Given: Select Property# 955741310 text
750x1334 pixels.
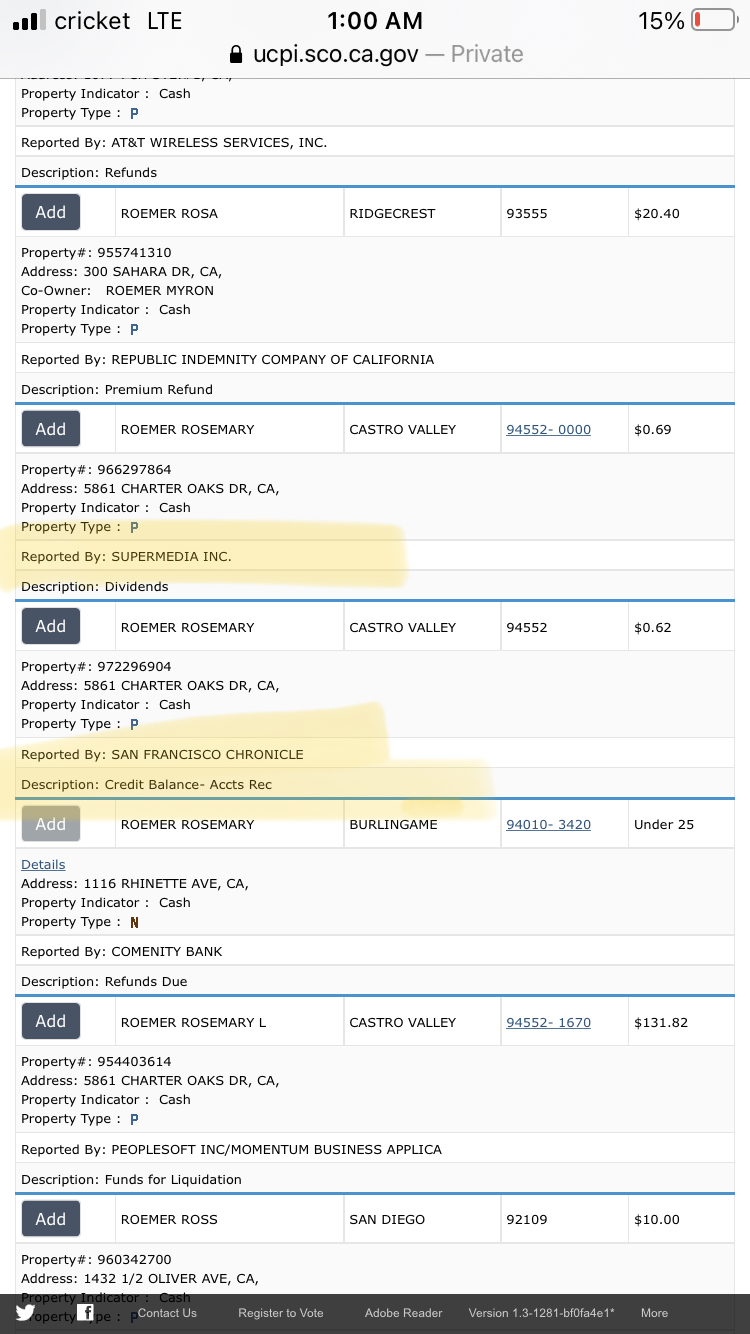Looking at the screenshot, I should click(x=96, y=253).
